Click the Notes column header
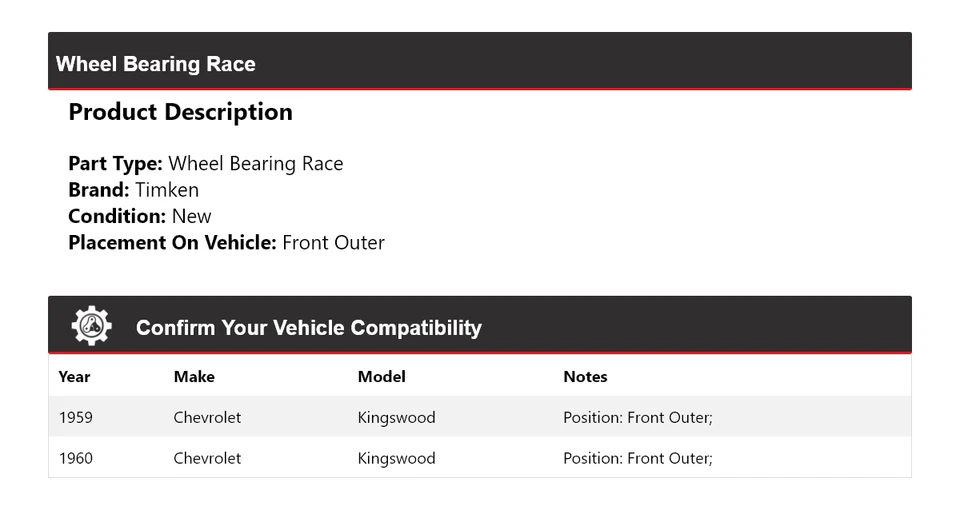Viewport: 960px width, 510px height. point(585,377)
